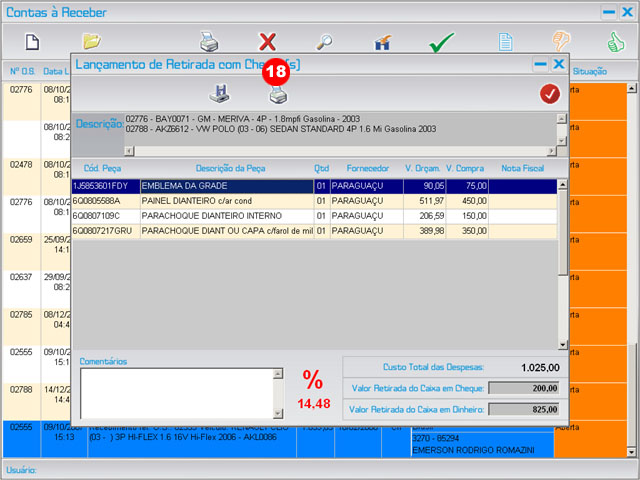Click the Situação column header

tap(589, 71)
